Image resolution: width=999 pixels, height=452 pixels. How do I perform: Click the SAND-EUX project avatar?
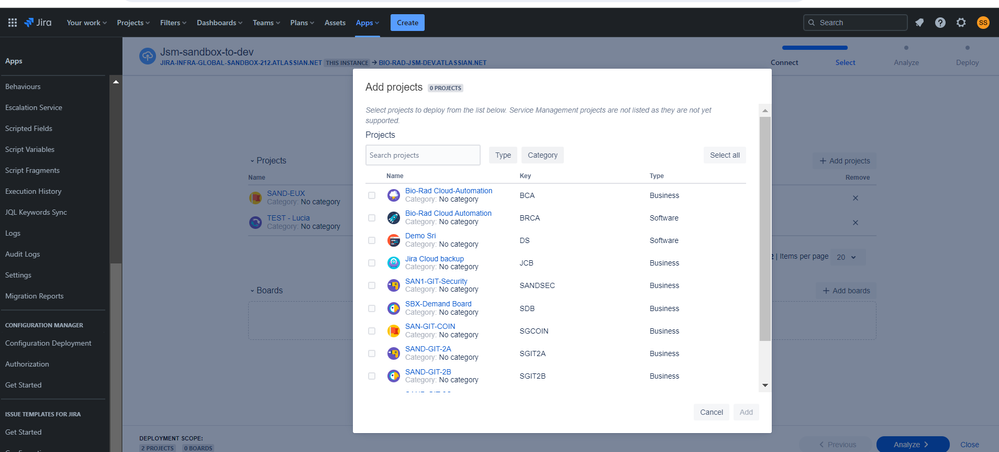pos(255,198)
